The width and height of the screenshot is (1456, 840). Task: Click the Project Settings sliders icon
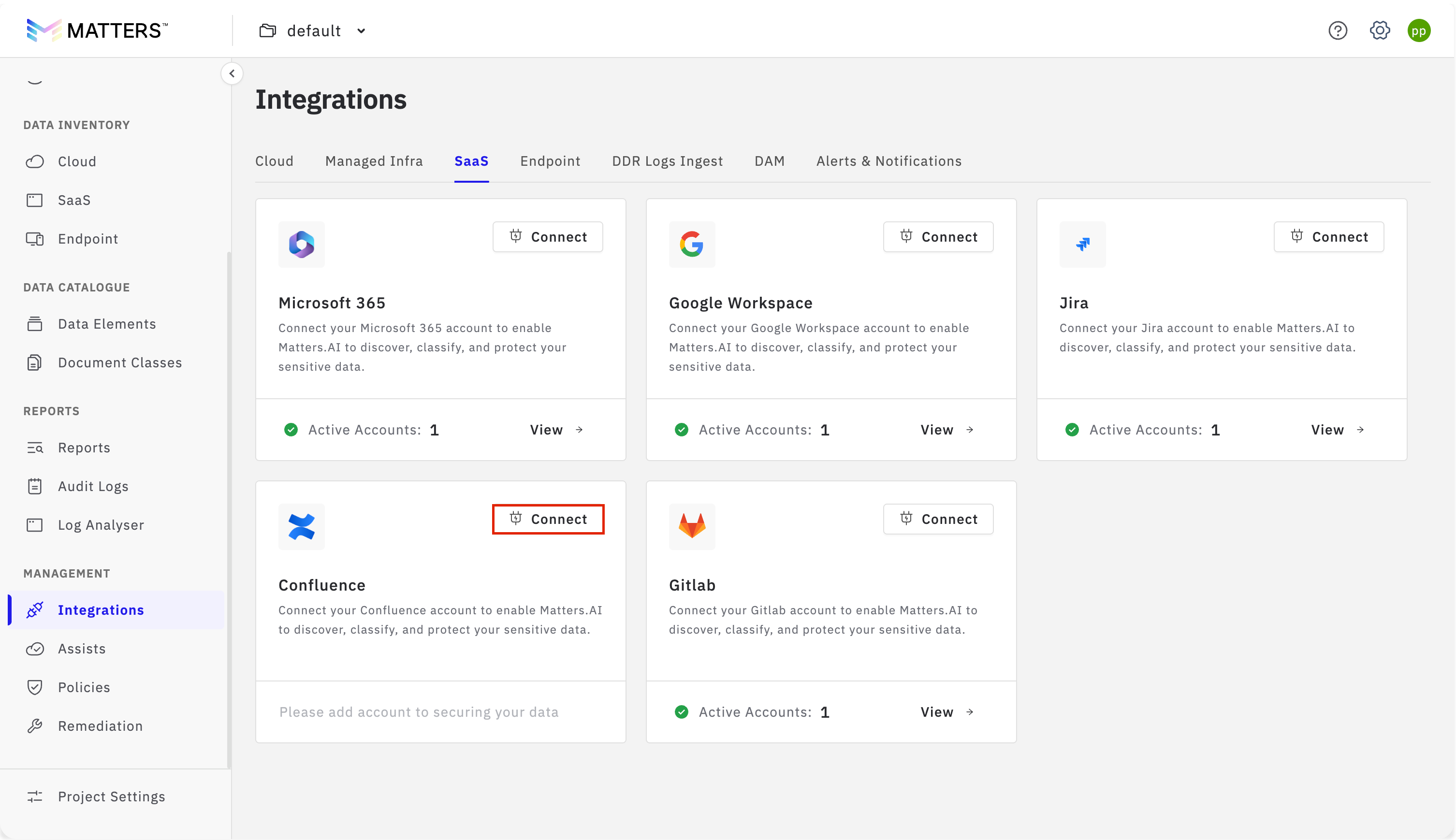pyautogui.click(x=35, y=796)
